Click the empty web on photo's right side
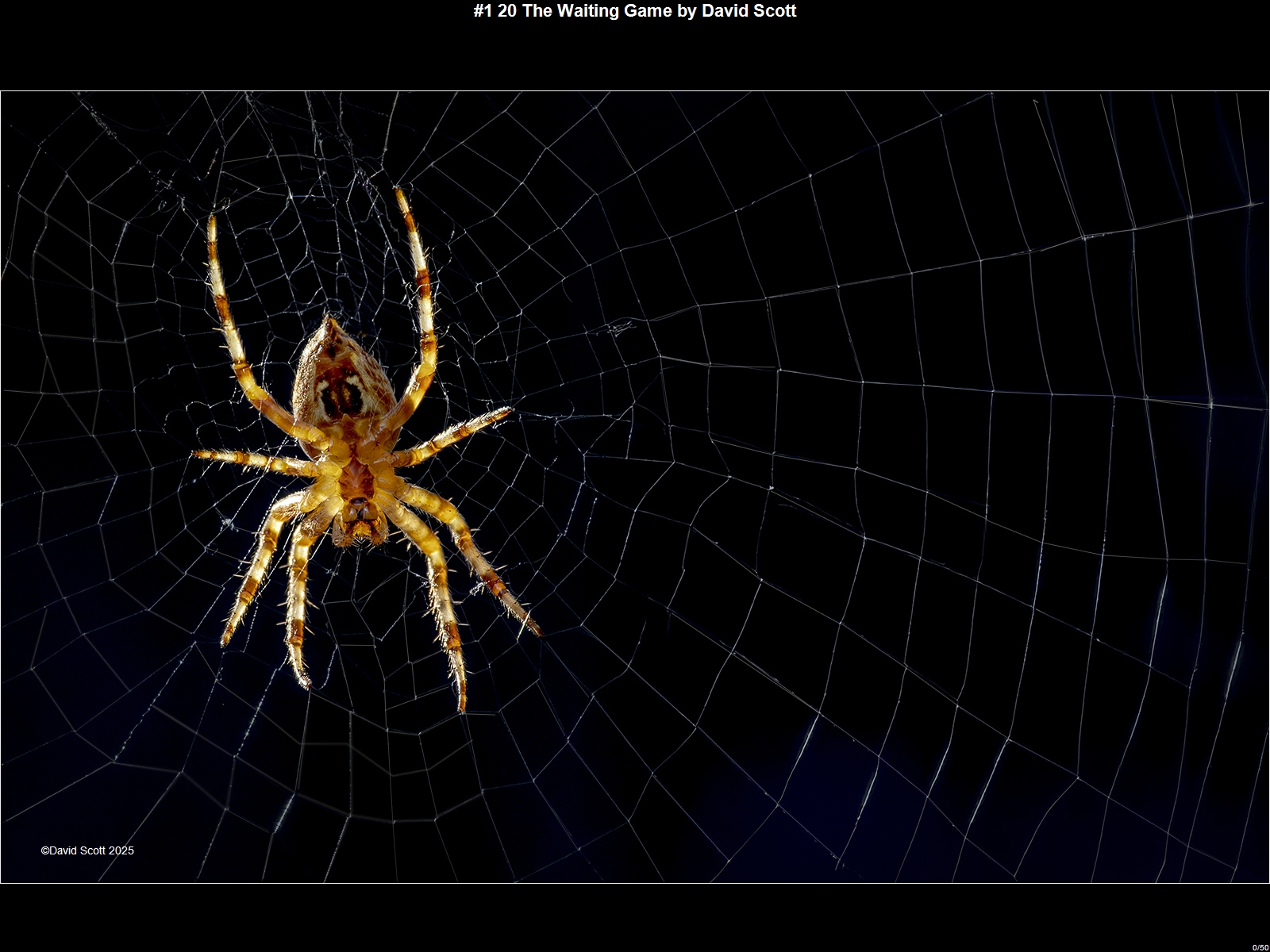This screenshot has height=952, width=1270. [952, 476]
